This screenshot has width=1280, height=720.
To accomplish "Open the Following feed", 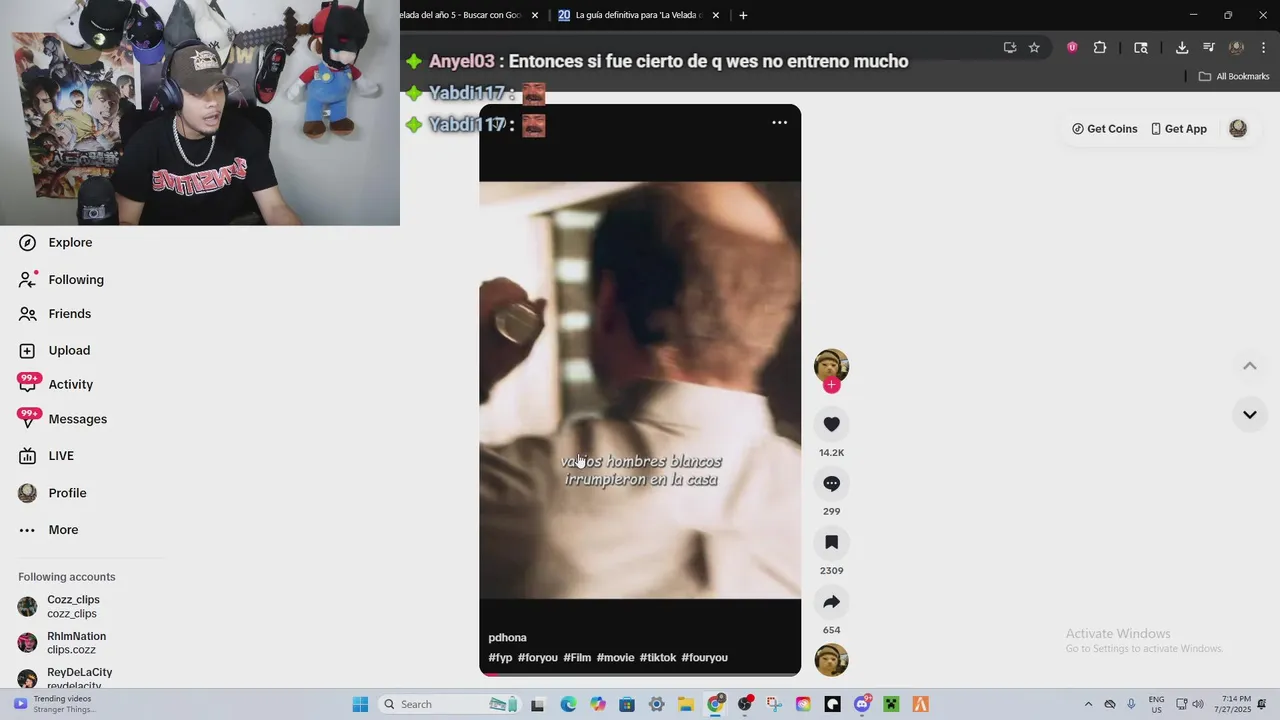I will tap(61, 280).
